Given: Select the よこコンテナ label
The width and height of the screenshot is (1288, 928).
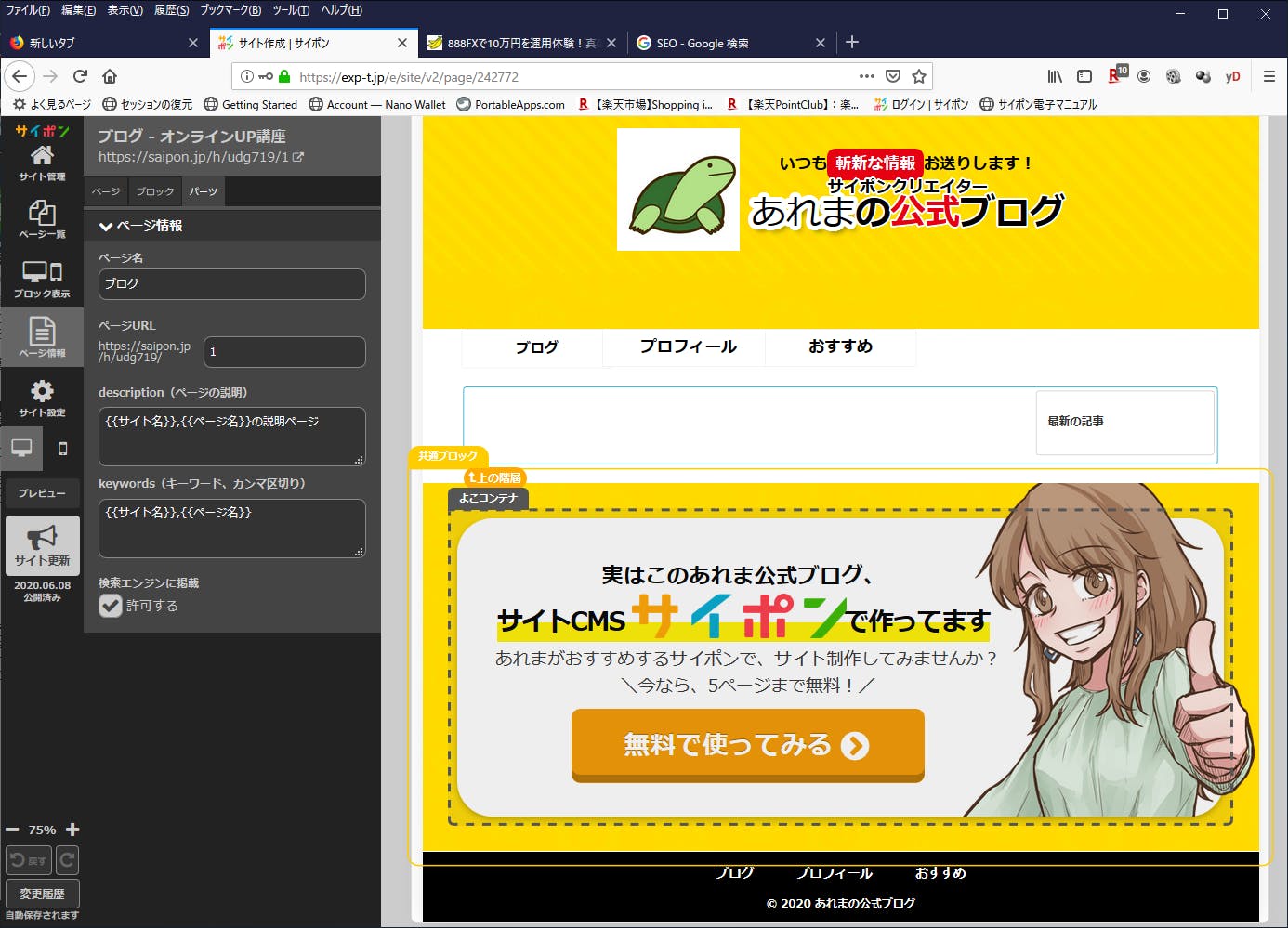Looking at the screenshot, I should [x=489, y=498].
